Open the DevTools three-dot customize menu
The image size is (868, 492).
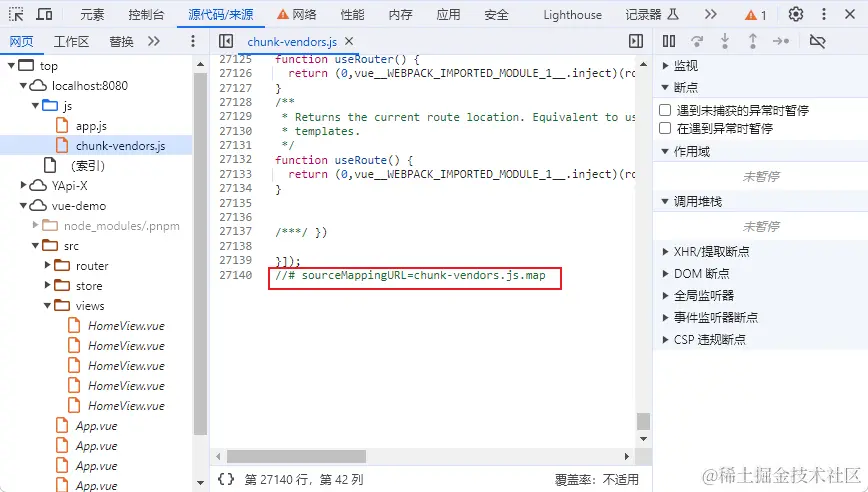click(x=824, y=14)
